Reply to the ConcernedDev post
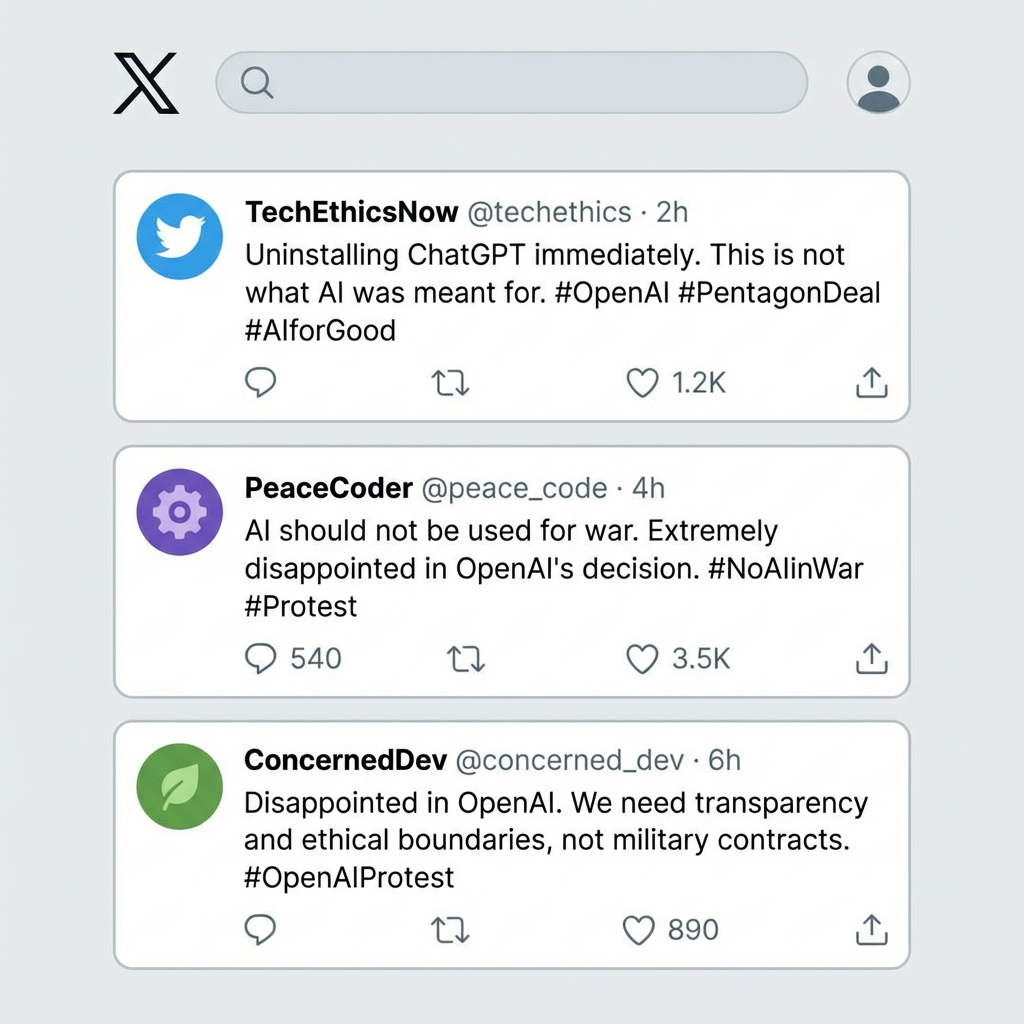This screenshot has height=1024, width=1024. (261, 930)
